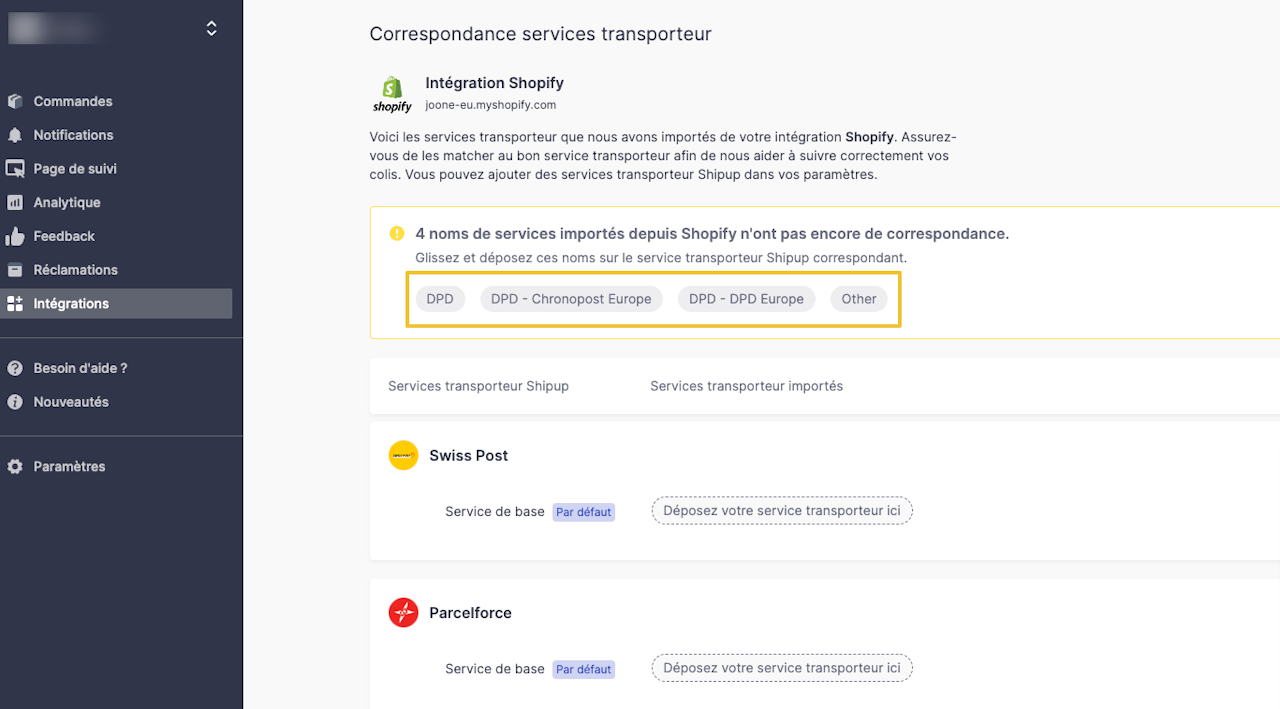
Task: Click the Analytique chart icon
Action: pos(15,203)
